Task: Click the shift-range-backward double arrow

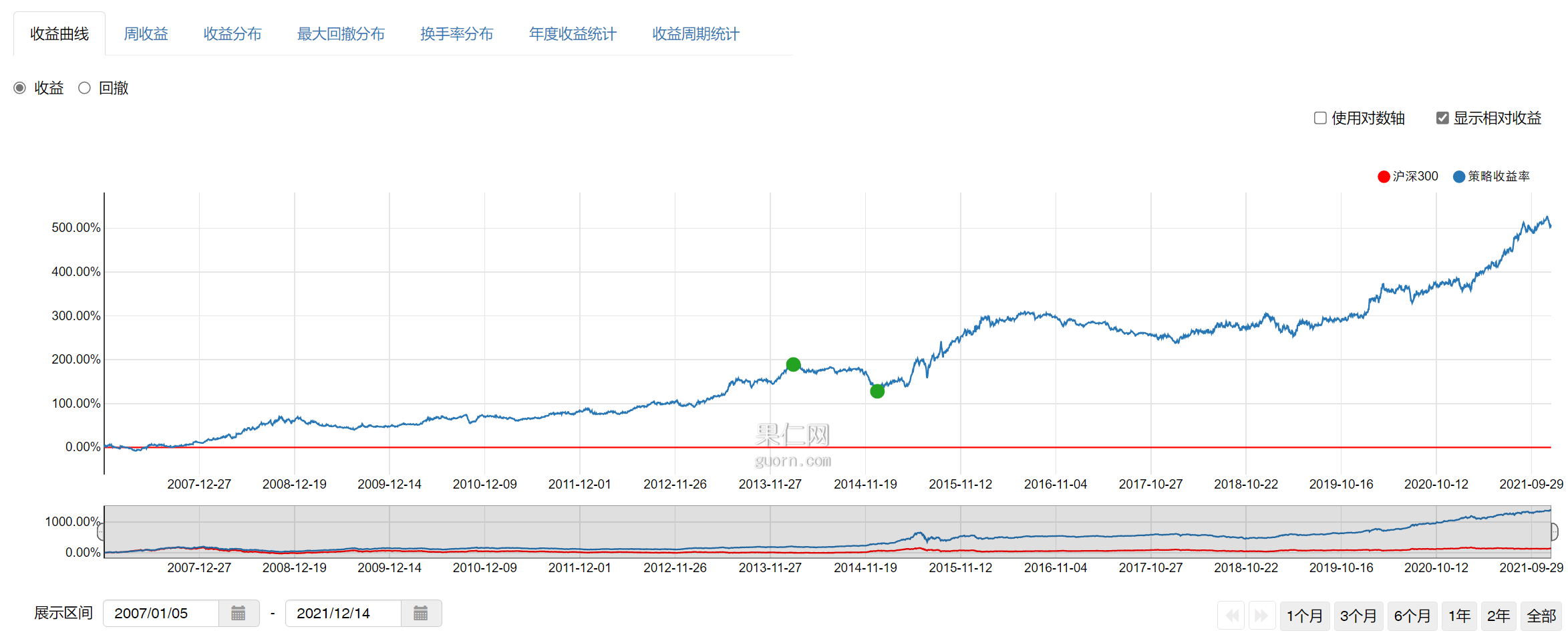Action: pos(1233,616)
